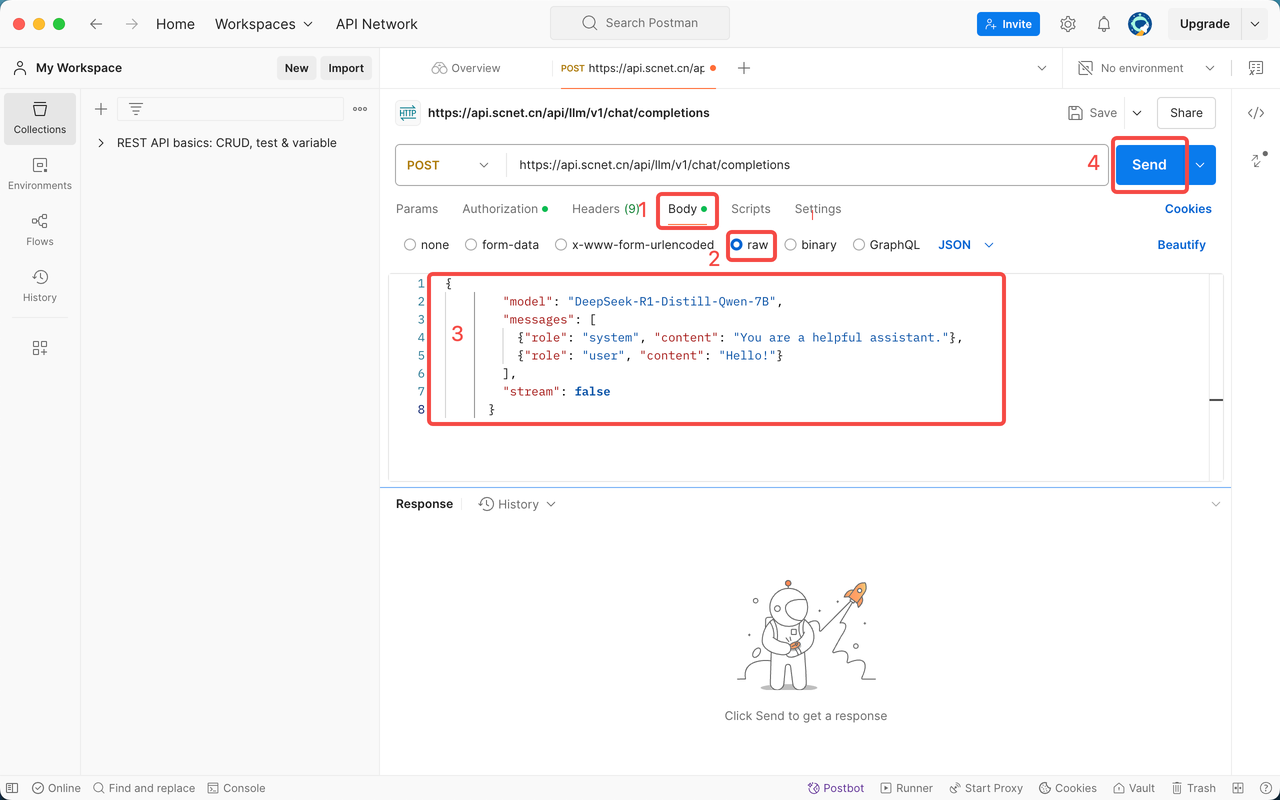Viewport: 1280px width, 800px height.
Task: Click the settings gear icon
Action: tap(1068, 24)
